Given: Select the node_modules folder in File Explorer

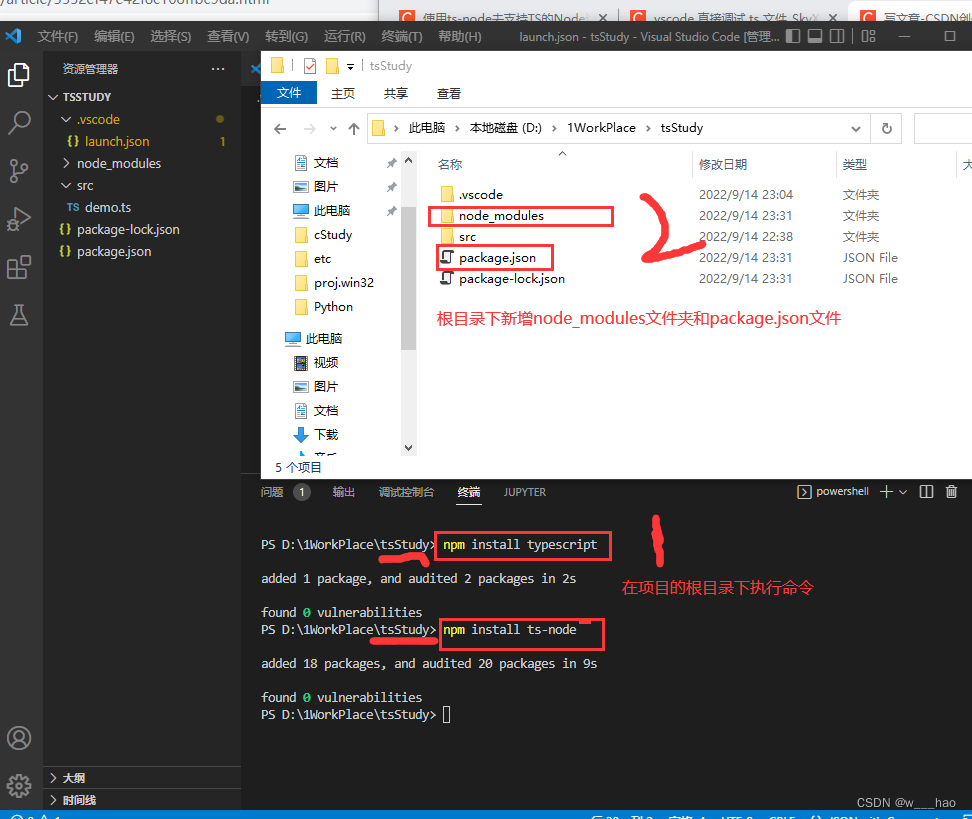Looking at the screenshot, I should click(501, 216).
